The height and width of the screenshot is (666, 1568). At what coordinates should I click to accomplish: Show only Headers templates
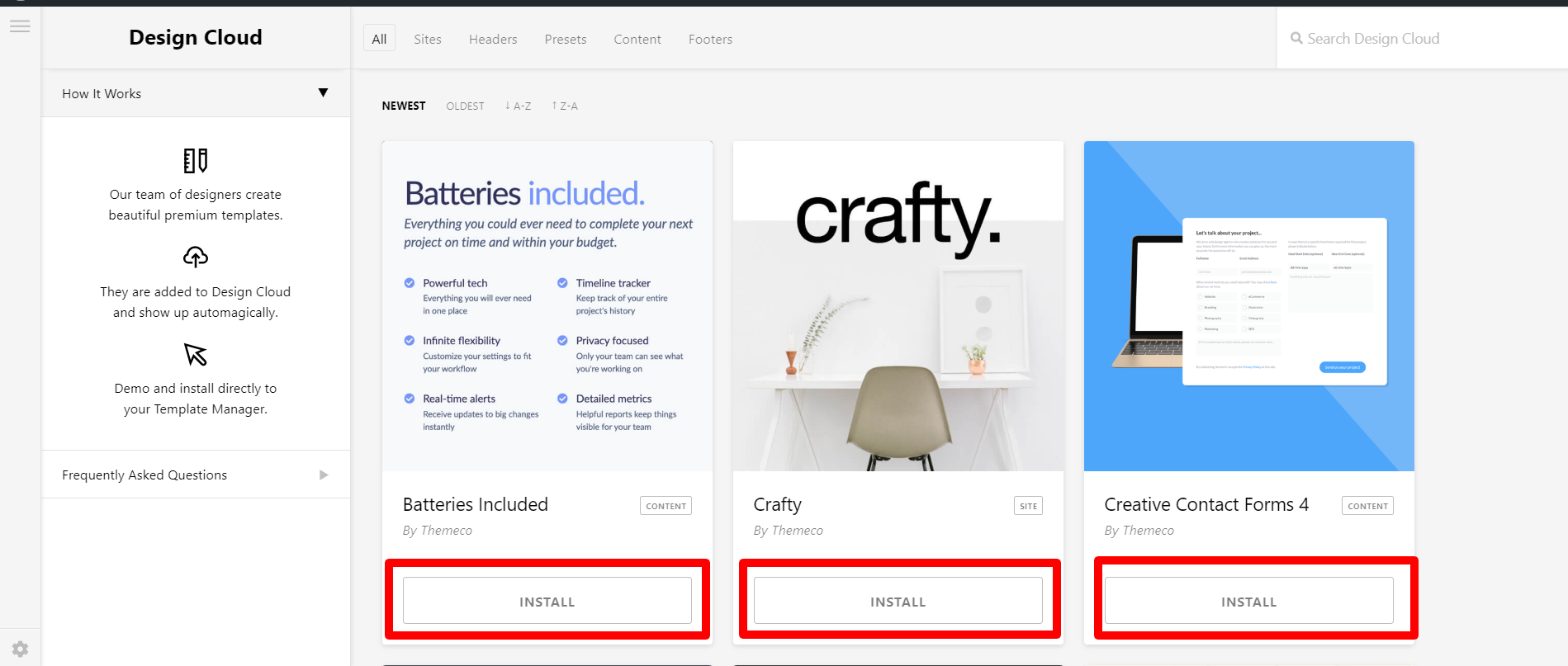(x=493, y=39)
